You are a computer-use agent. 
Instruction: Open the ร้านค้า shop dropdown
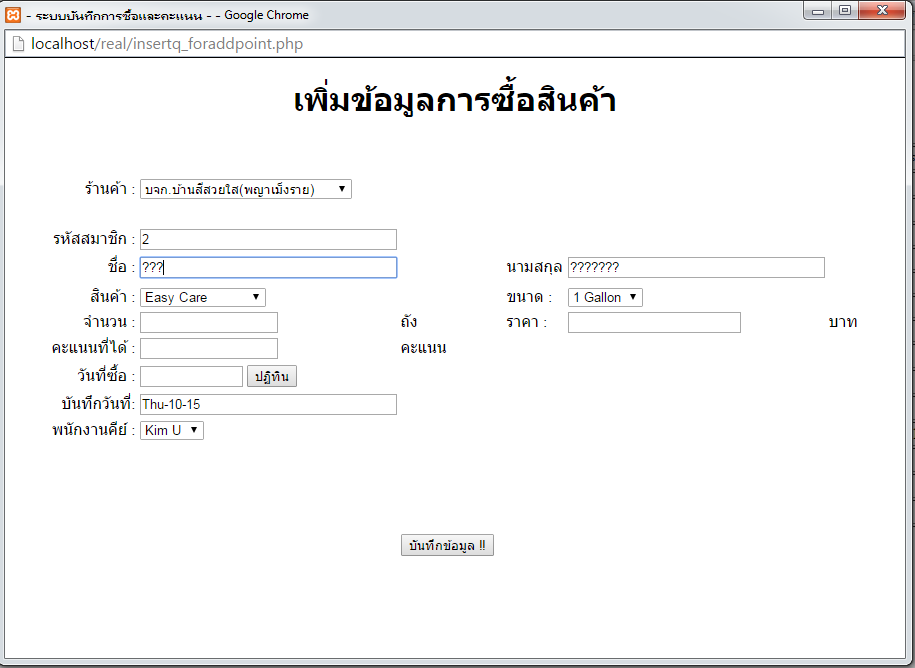tap(246, 189)
